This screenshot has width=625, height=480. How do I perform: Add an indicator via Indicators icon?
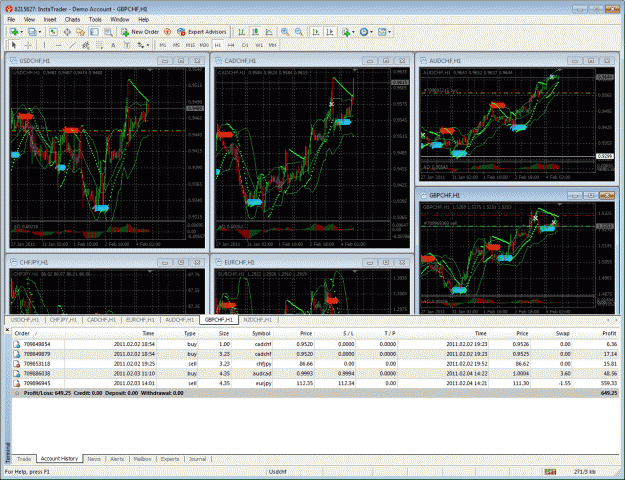pyautogui.click(x=346, y=32)
